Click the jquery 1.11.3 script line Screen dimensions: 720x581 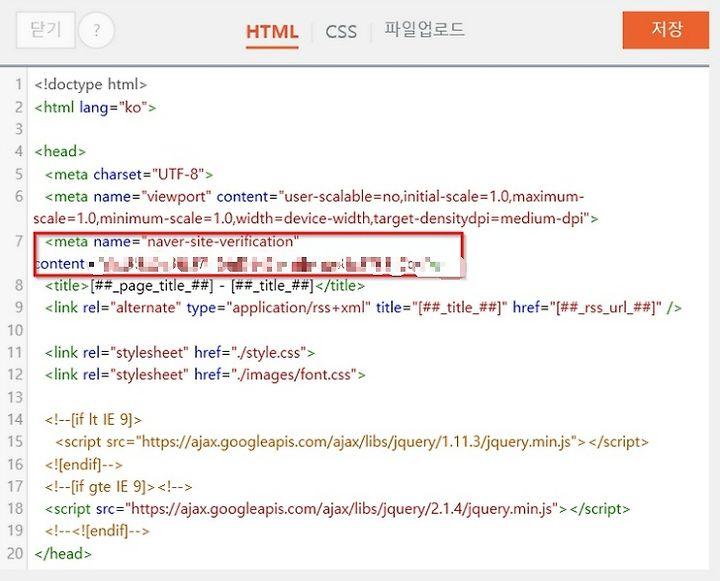(x=352, y=442)
